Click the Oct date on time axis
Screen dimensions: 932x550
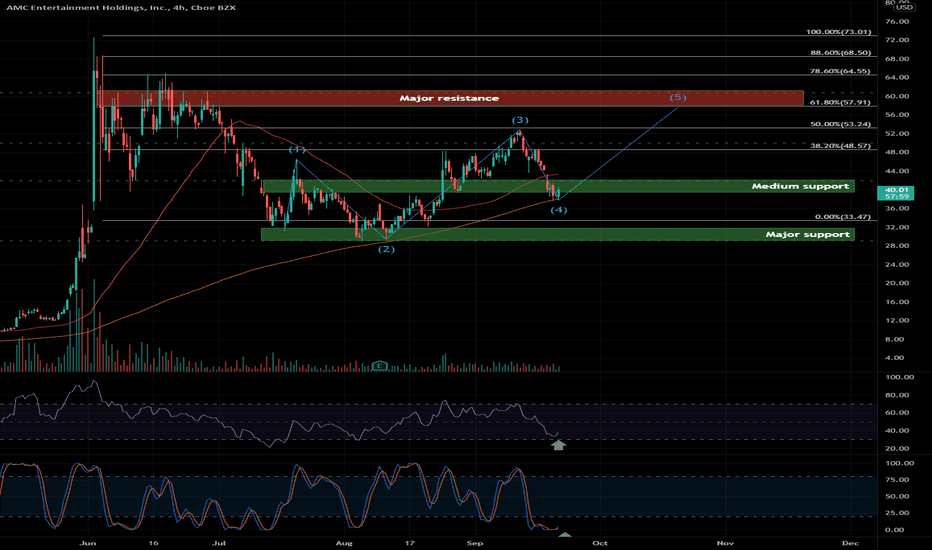(600, 543)
